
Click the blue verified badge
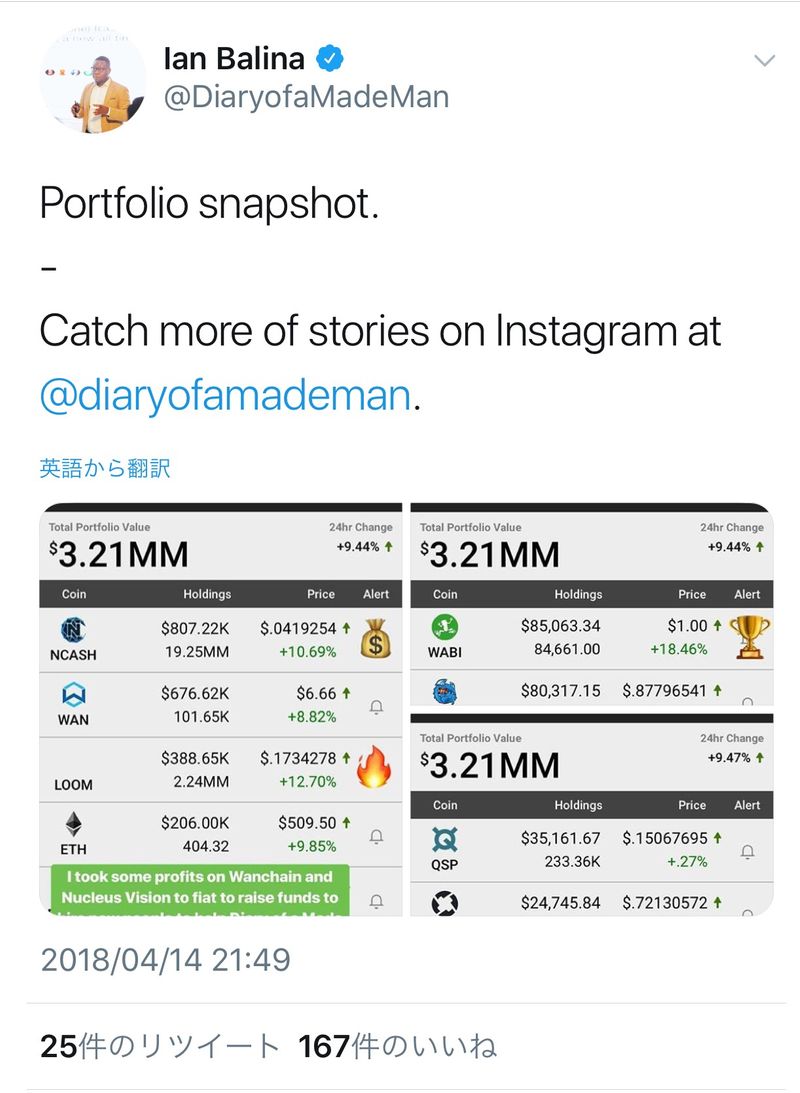[x=331, y=60]
